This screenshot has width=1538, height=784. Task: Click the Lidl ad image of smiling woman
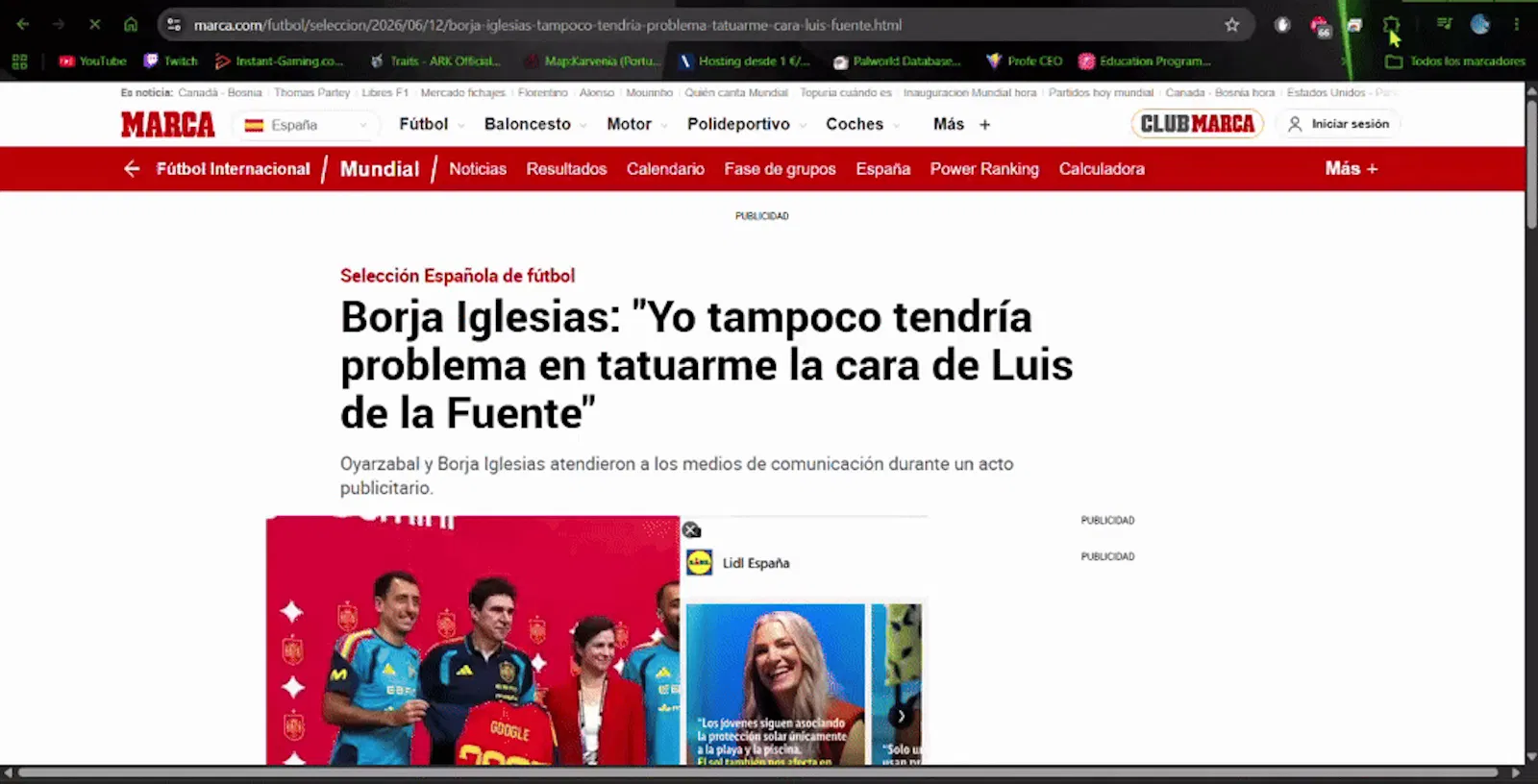click(776, 684)
